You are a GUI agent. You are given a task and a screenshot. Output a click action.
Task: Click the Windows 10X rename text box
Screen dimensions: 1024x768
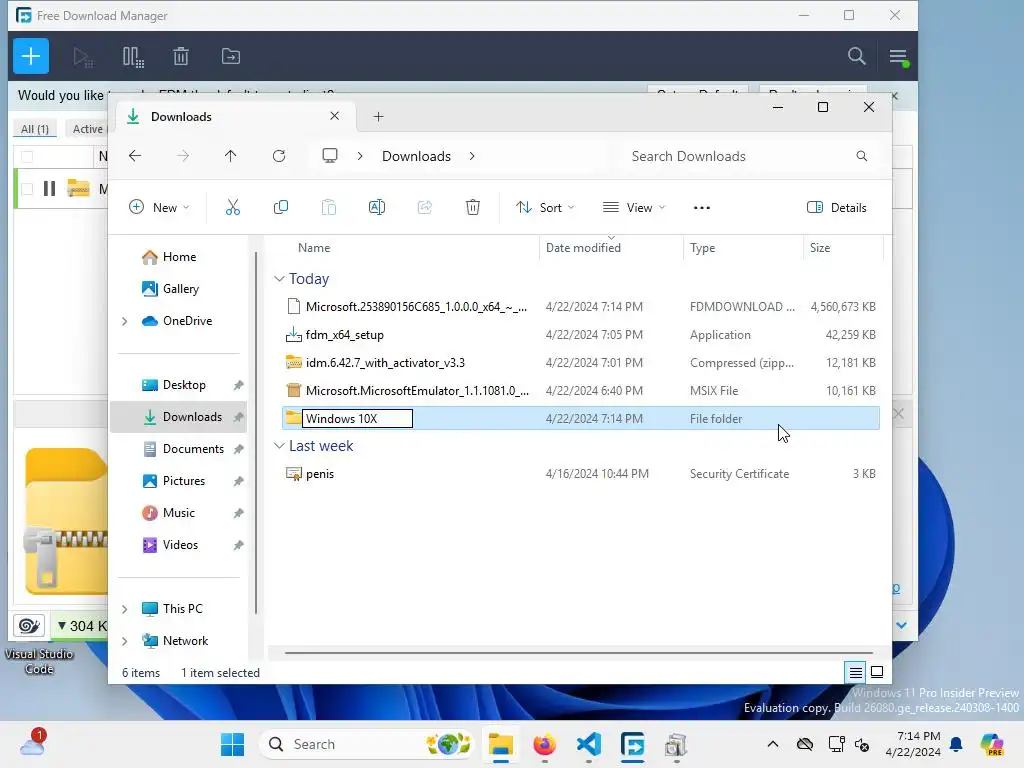click(357, 419)
